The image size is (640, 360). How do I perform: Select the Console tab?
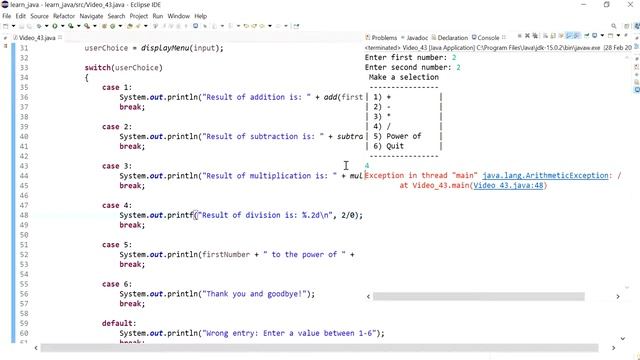point(486,38)
